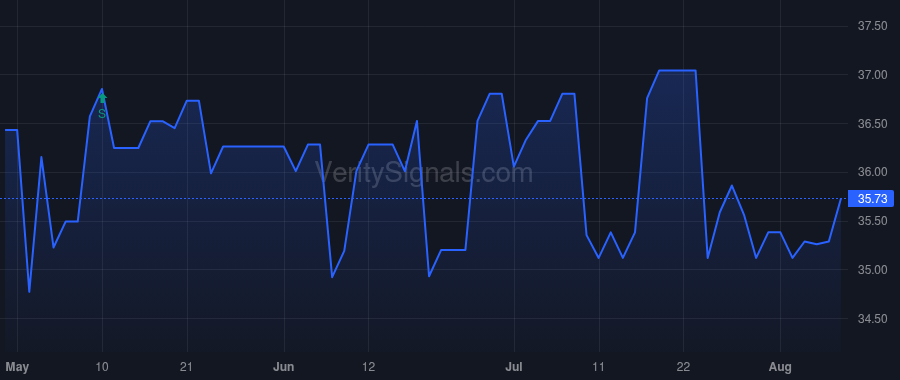
Task: Select the 35.00 price axis label
Action: [x=872, y=270]
